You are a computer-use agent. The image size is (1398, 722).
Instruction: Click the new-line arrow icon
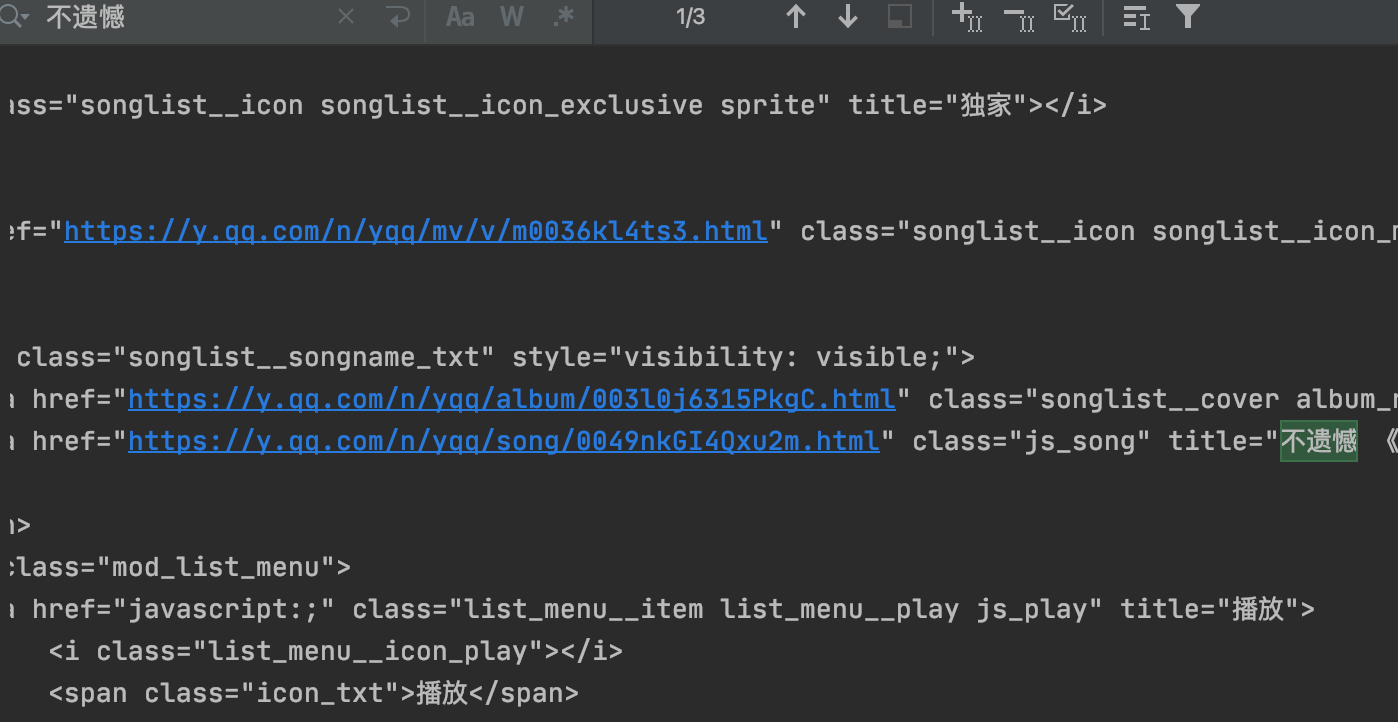click(398, 16)
